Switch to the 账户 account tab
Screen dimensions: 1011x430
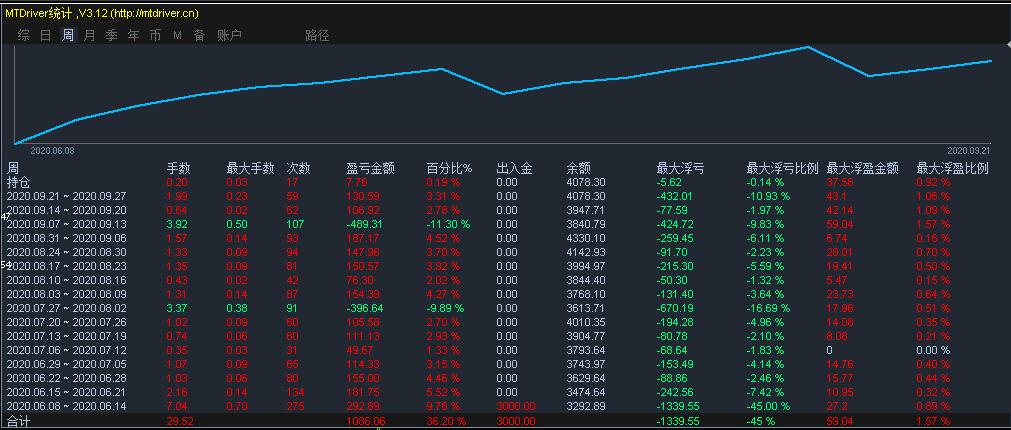pos(230,35)
